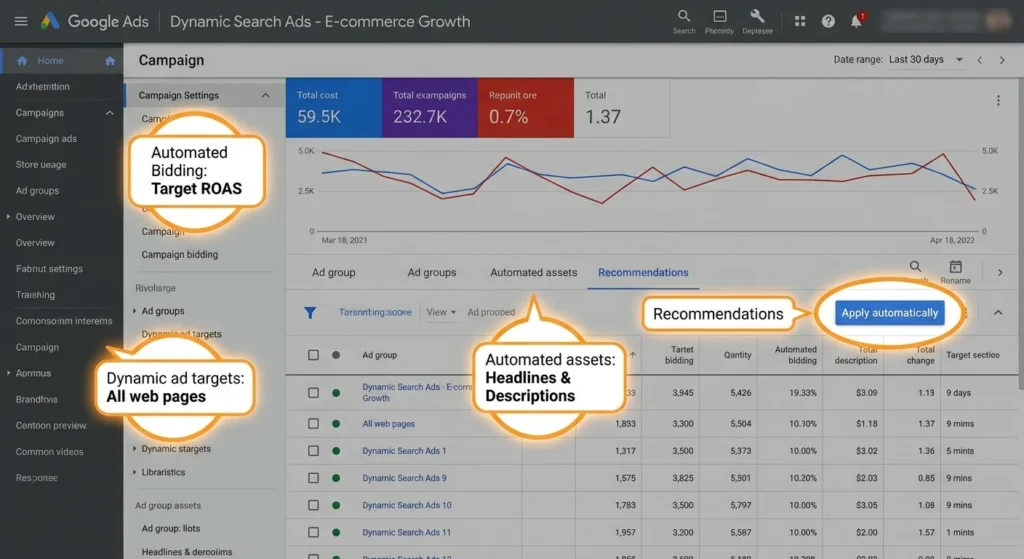Check the Dynamic Search Ads 9 row

click(313, 478)
